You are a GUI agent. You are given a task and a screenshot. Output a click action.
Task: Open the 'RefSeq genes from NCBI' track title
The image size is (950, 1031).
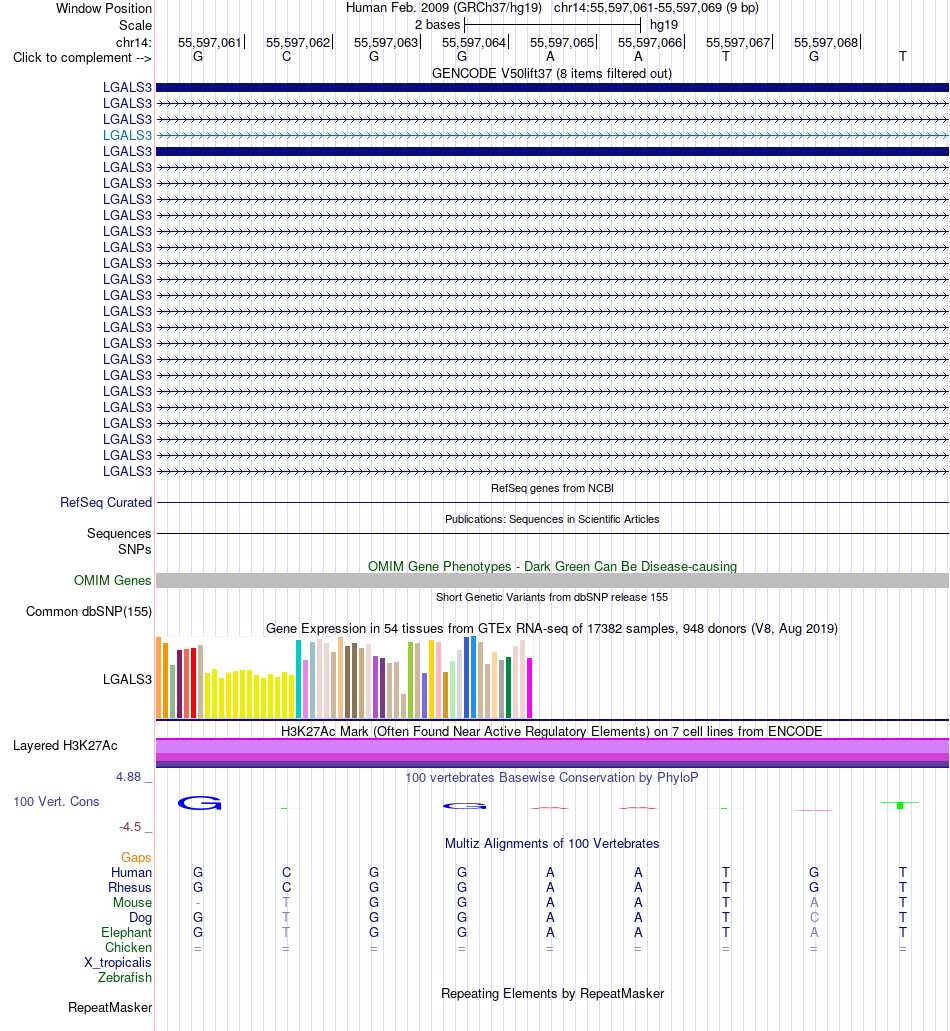(552, 488)
